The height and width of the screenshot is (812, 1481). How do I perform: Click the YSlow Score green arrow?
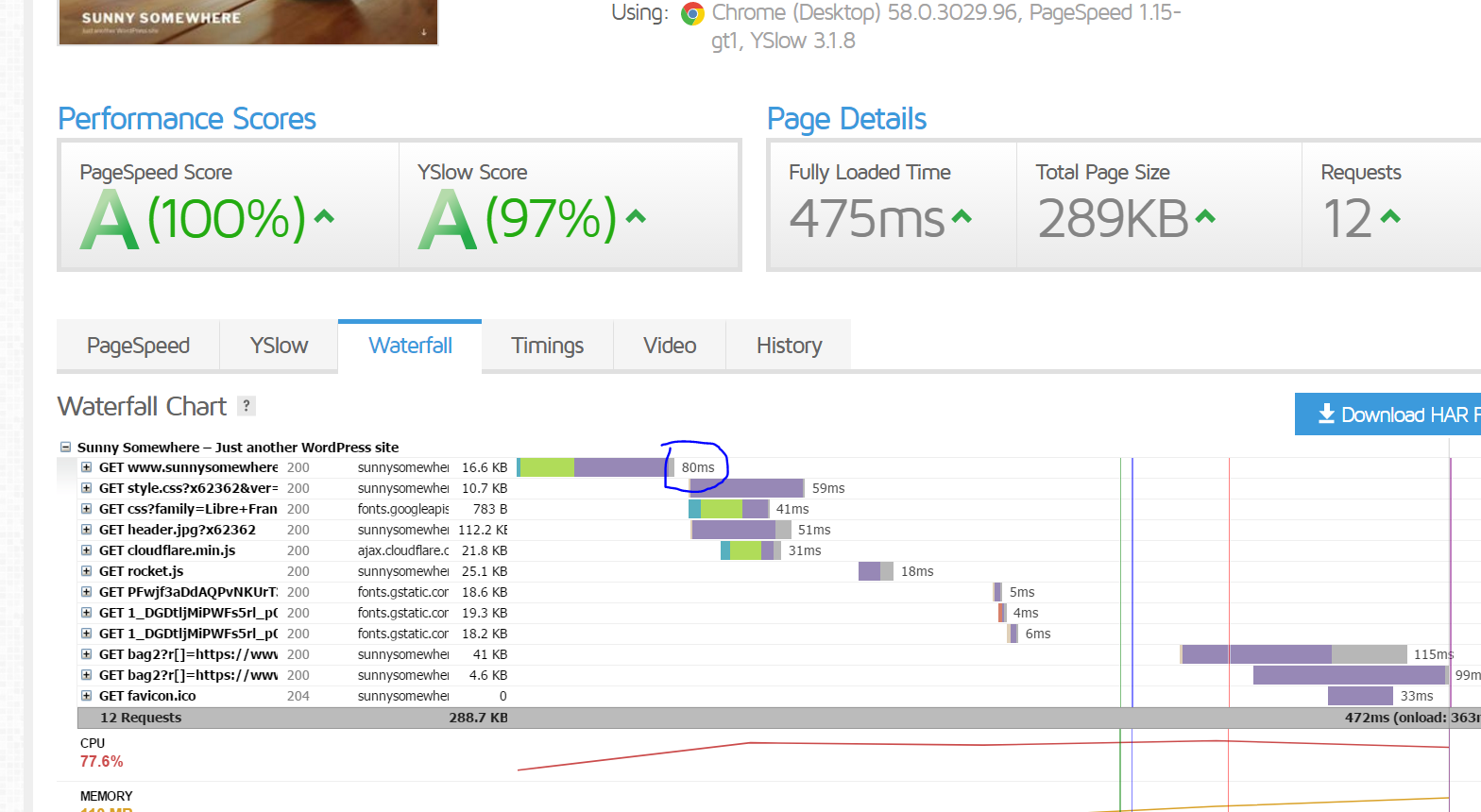(x=636, y=216)
